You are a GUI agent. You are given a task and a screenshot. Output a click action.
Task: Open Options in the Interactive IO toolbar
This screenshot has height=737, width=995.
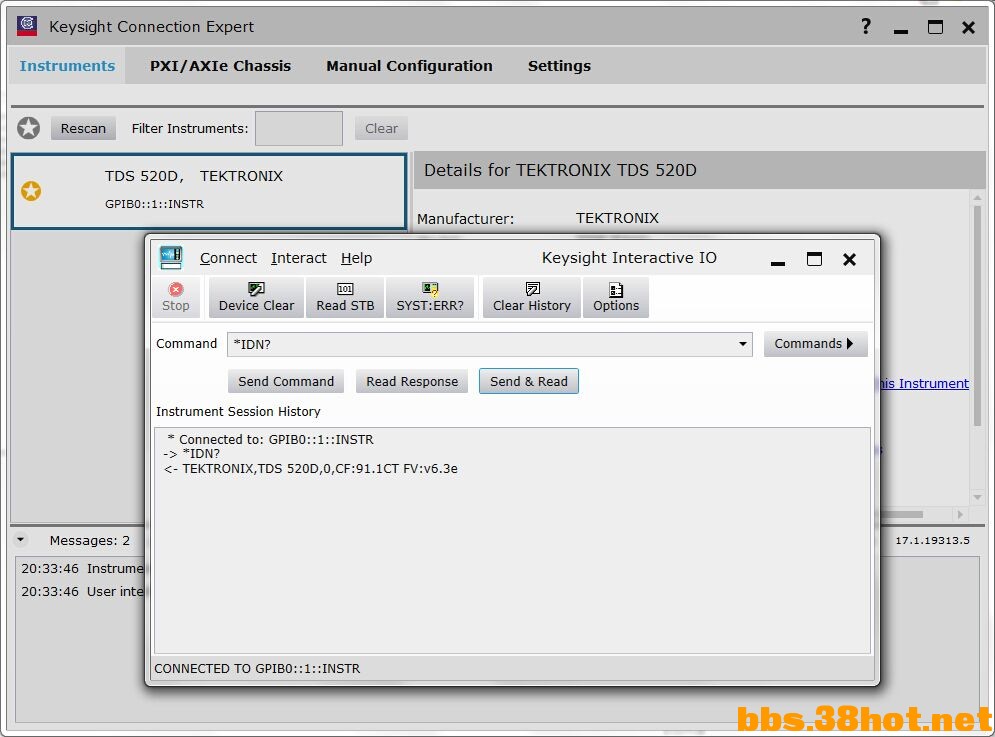click(x=616, y=297)
